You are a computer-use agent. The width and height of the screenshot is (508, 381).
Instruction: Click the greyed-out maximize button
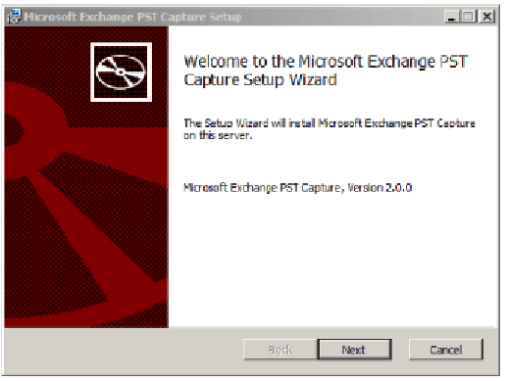click(469, 16)
